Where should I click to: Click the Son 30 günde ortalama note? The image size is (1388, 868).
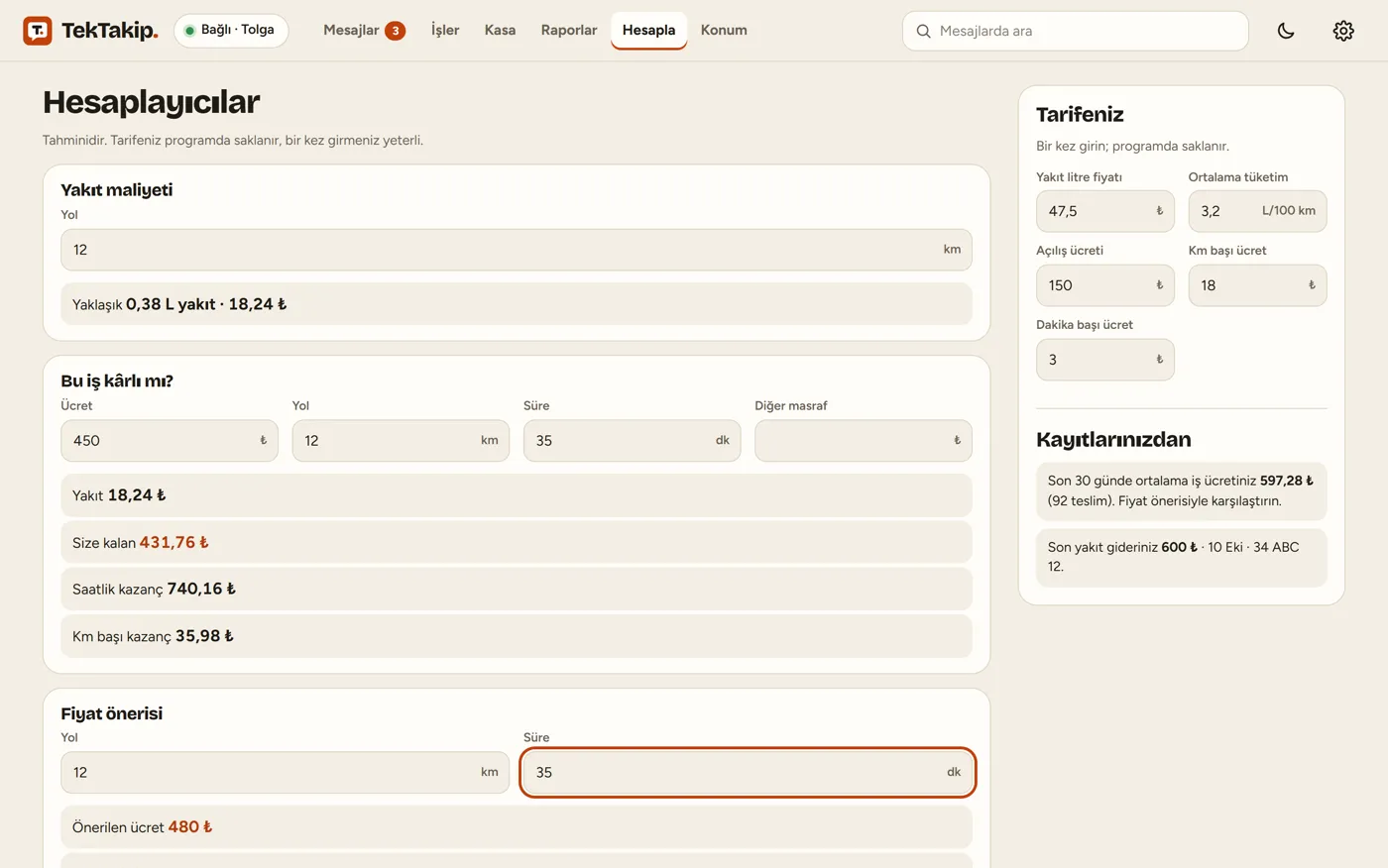pyautogui.click(x=1181, y=490)
